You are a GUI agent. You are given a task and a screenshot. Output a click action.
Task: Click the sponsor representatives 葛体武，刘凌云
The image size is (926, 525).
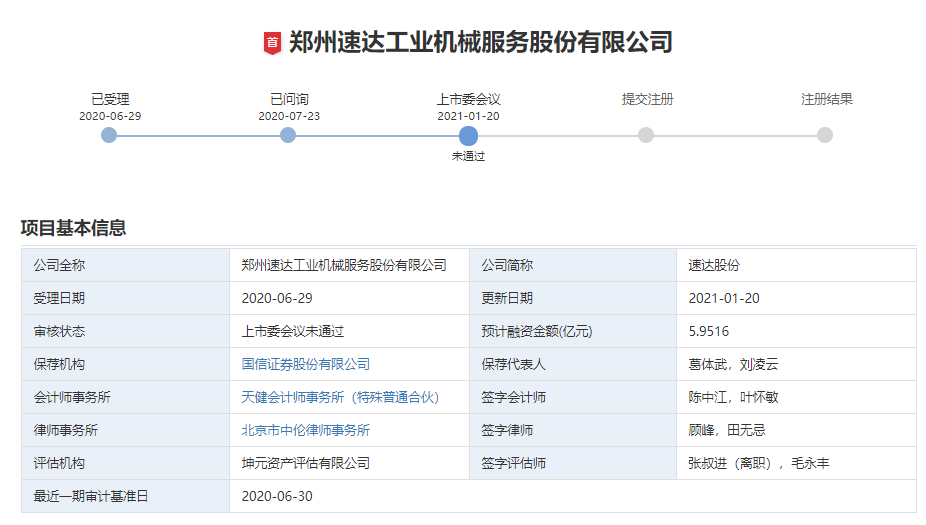pos(733,364)
